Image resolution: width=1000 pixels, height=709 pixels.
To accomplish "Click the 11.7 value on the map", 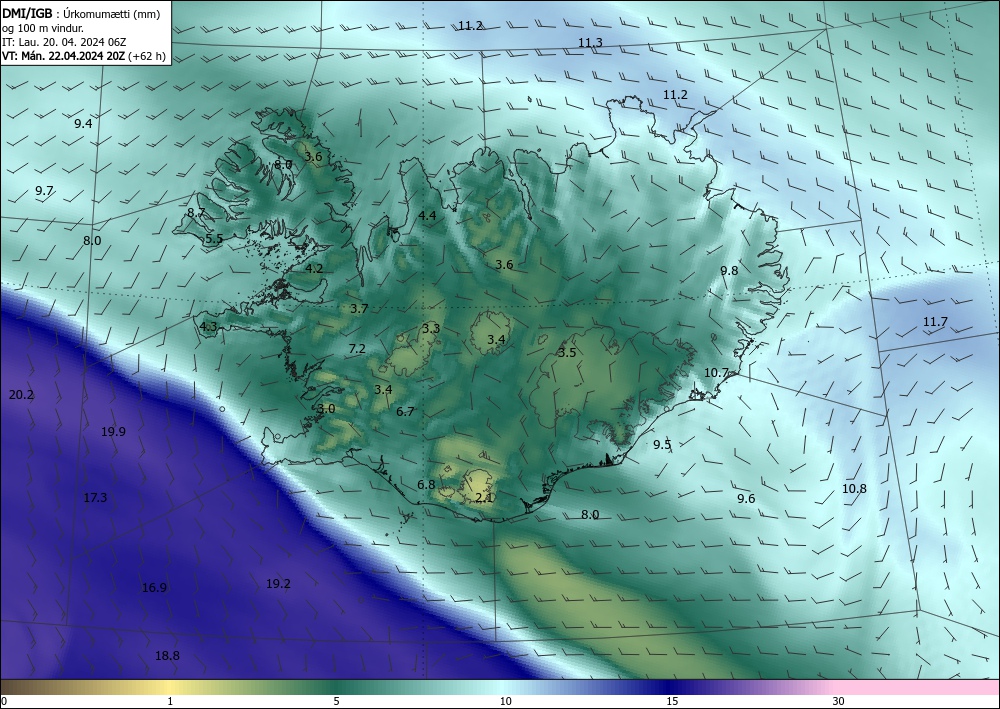I will (x=935, y=322).
